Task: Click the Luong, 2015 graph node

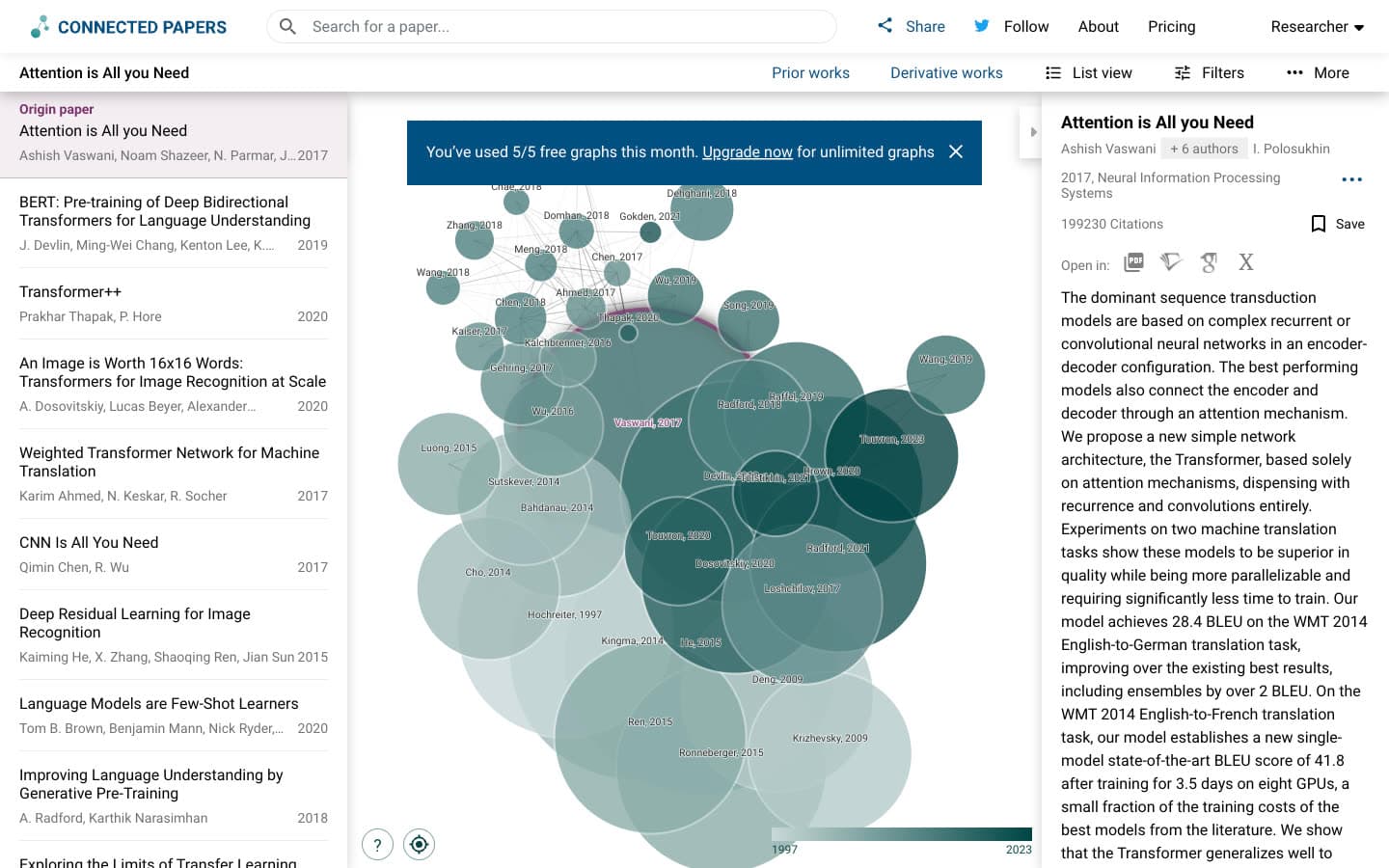Action: tap(449, 464)
